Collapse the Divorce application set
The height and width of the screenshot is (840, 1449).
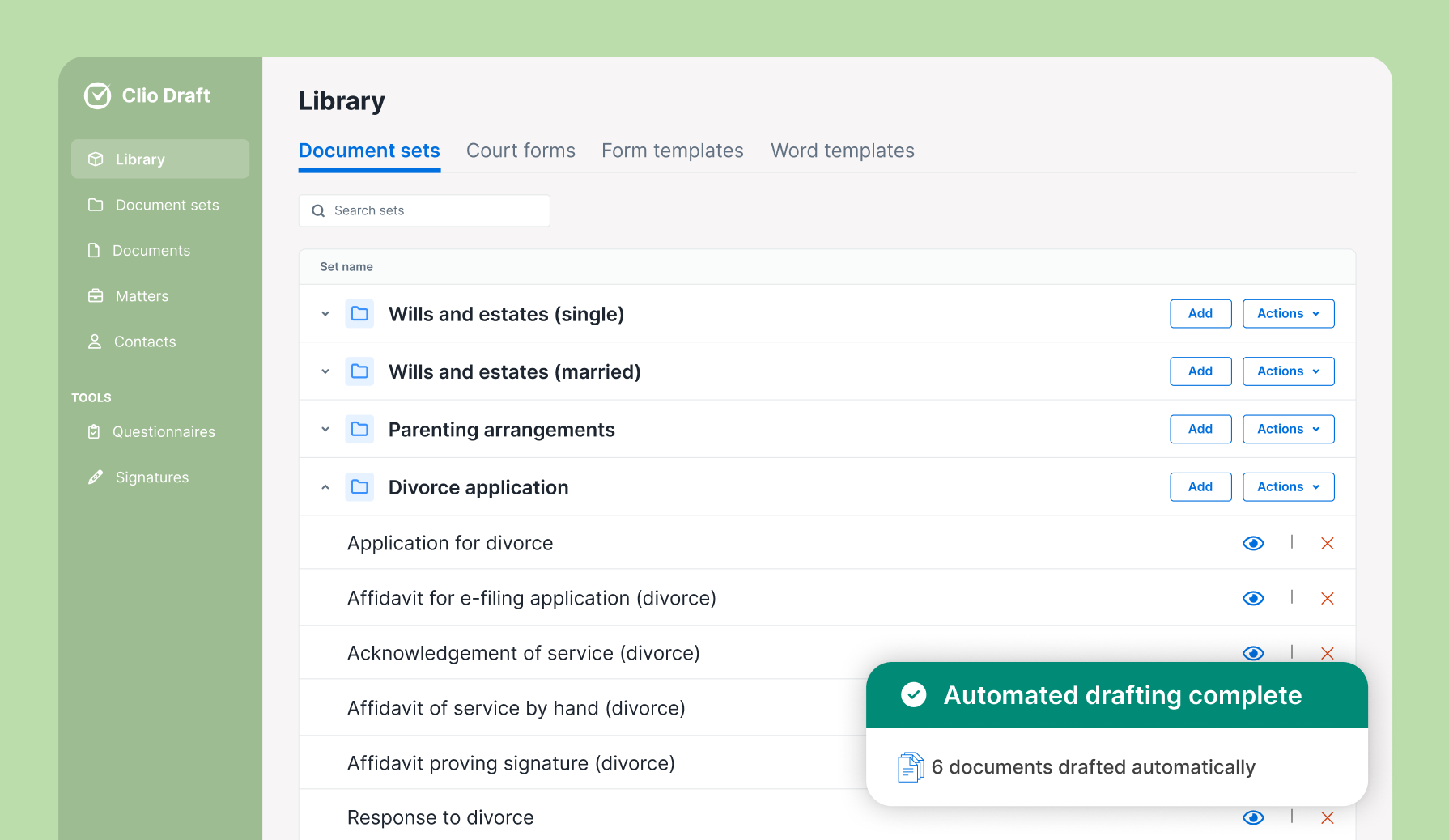(x=325, y=487)
